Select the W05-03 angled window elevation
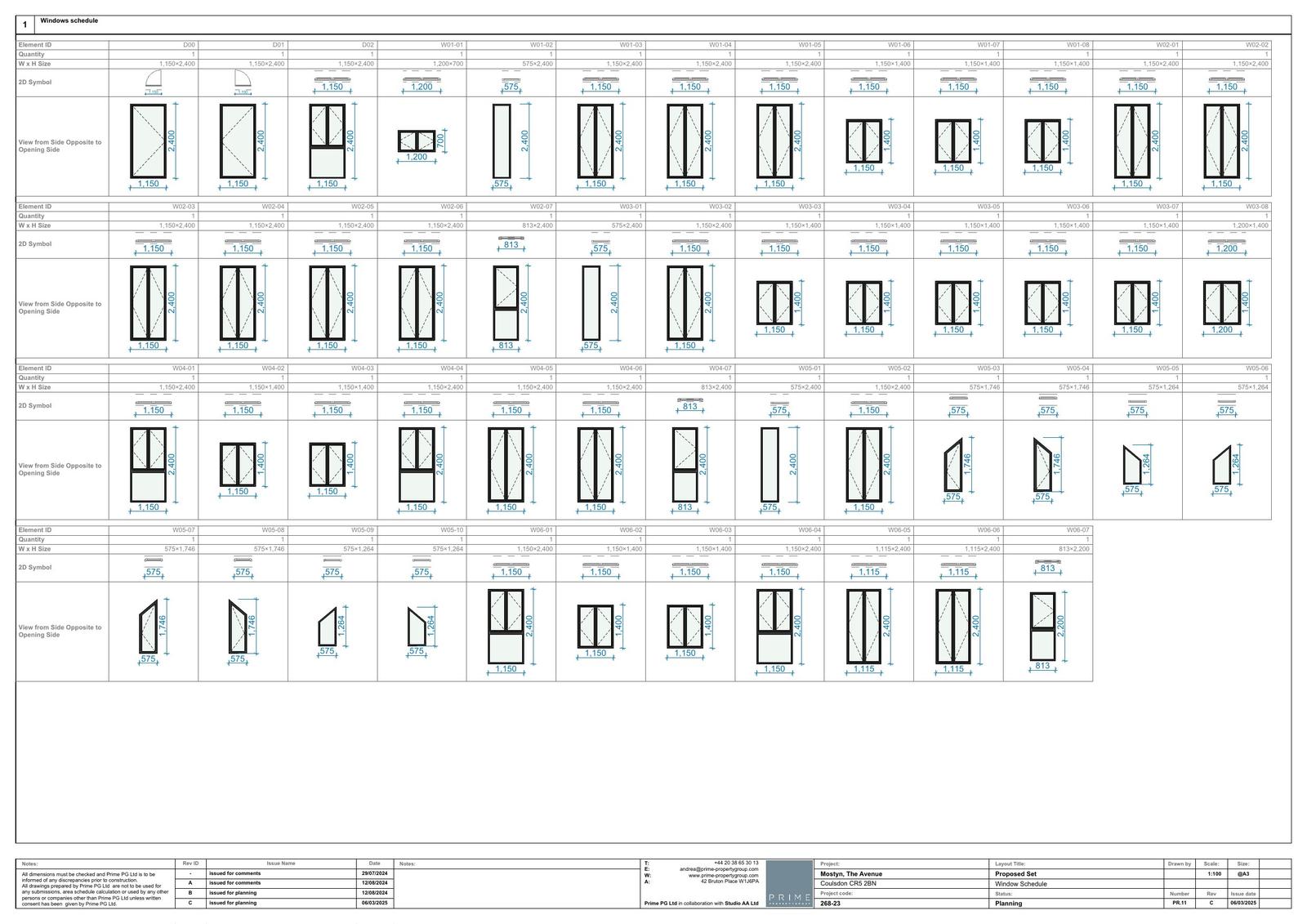 (x=952, y=465)
